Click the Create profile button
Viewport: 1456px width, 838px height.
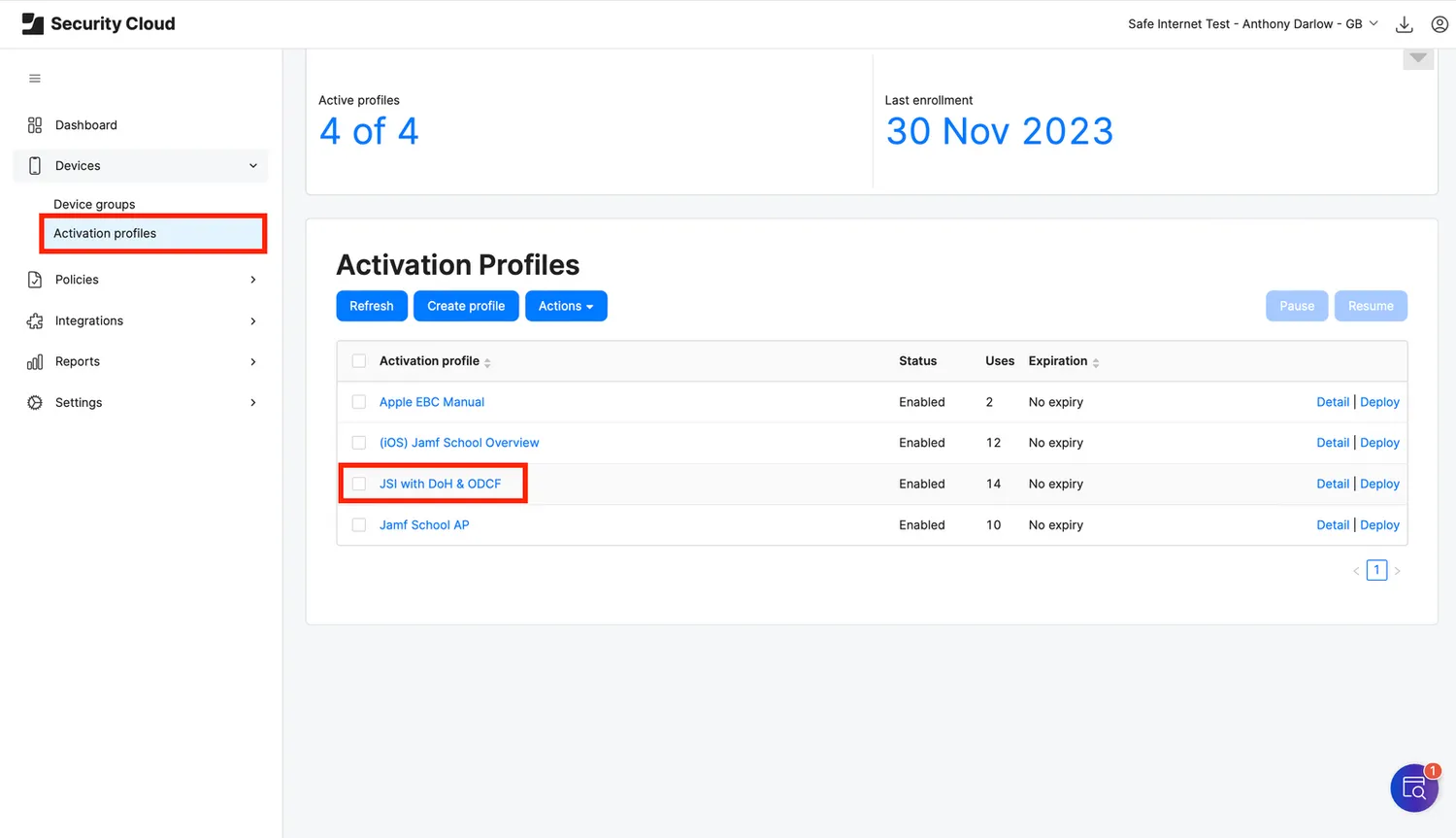click(x=466, y=306)
